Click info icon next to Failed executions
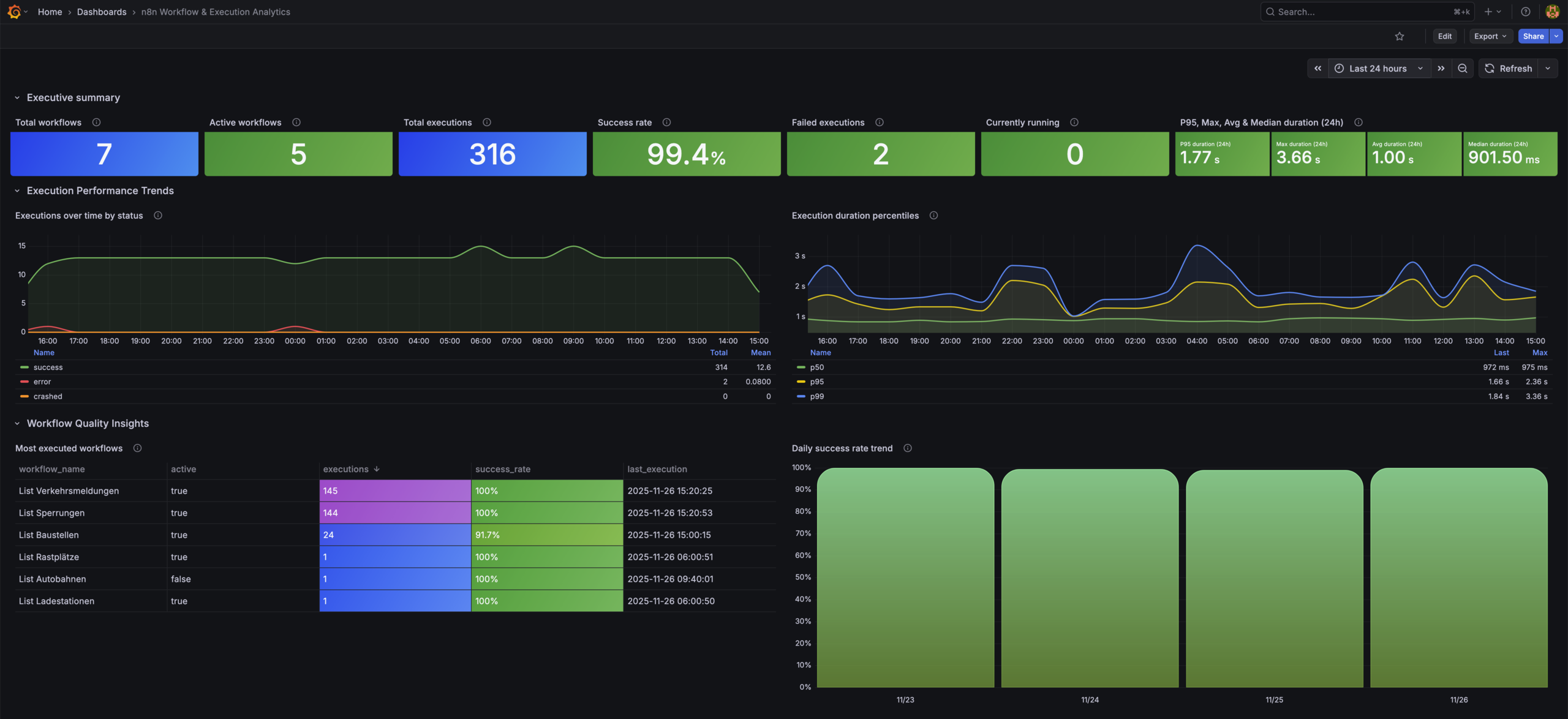 pyautogui.click(x=880, y=122)
